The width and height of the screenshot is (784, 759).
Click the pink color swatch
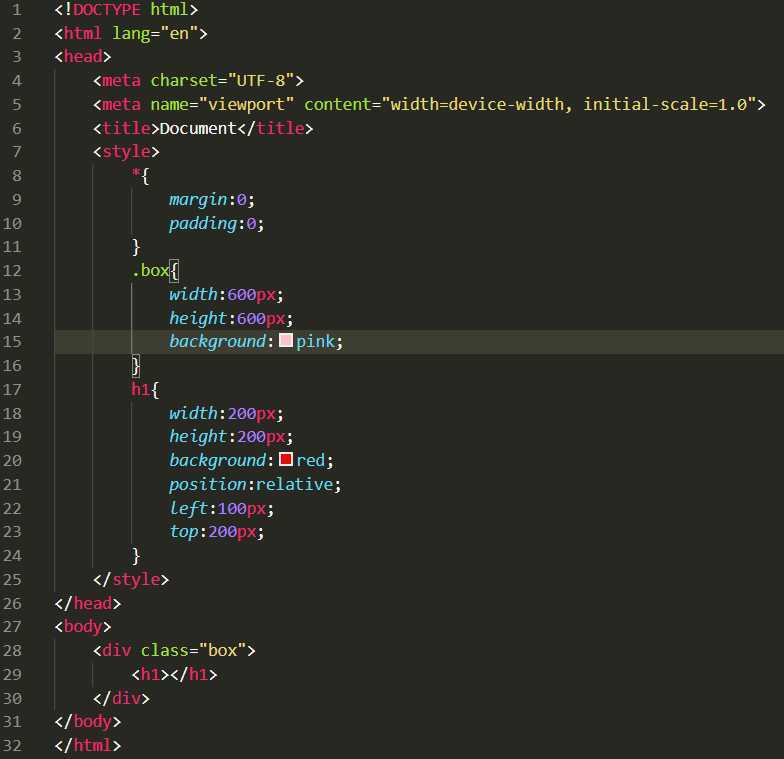(286, 341)
